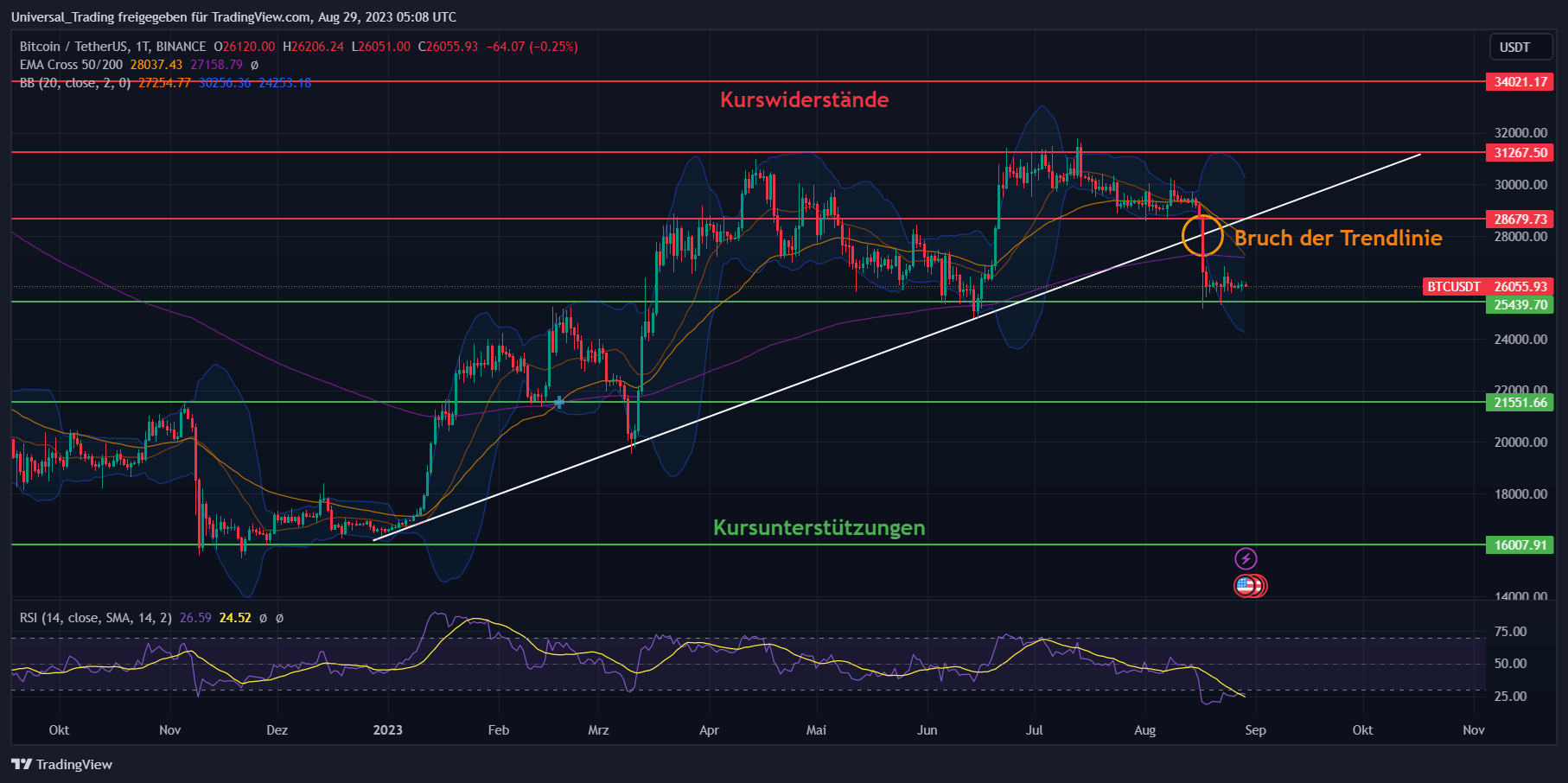Image resolution: width=1568 pixels, height=783 pixels.
Task: Click the green 25439.70 support label
Action: click(1519, 304)
